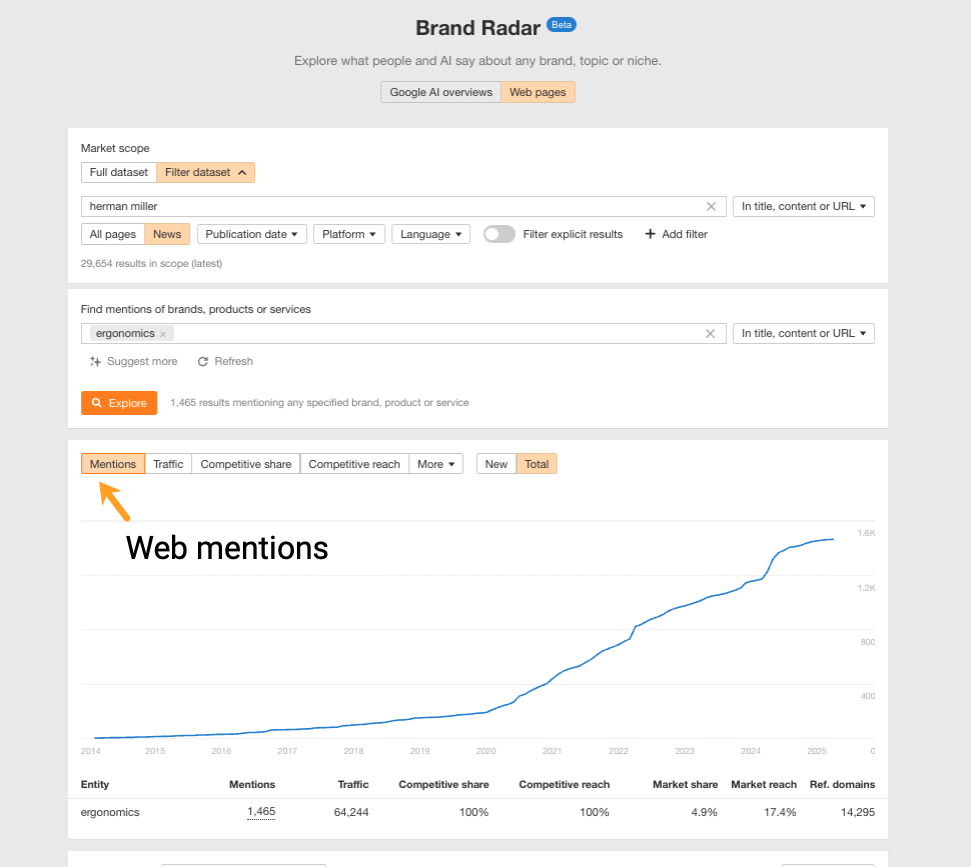Collapse the Filter dataset option
Image resolution: width=971 pixels, height=867 pixels.
(206, 172)
